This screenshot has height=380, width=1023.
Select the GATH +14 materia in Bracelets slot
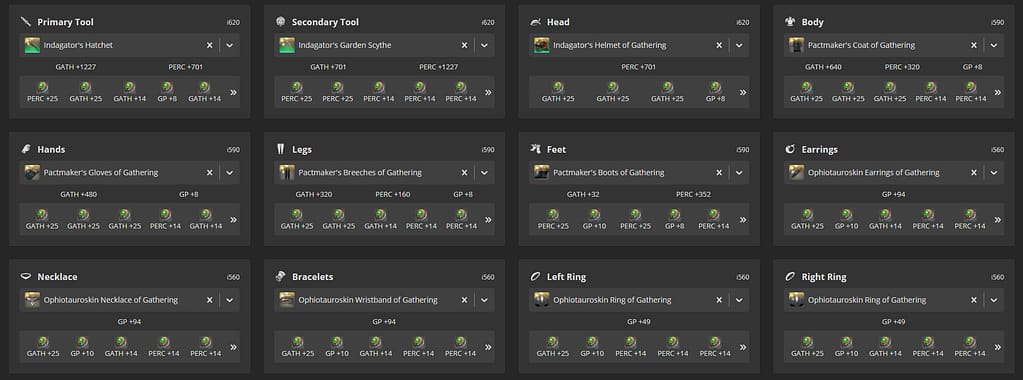(376, 347)
